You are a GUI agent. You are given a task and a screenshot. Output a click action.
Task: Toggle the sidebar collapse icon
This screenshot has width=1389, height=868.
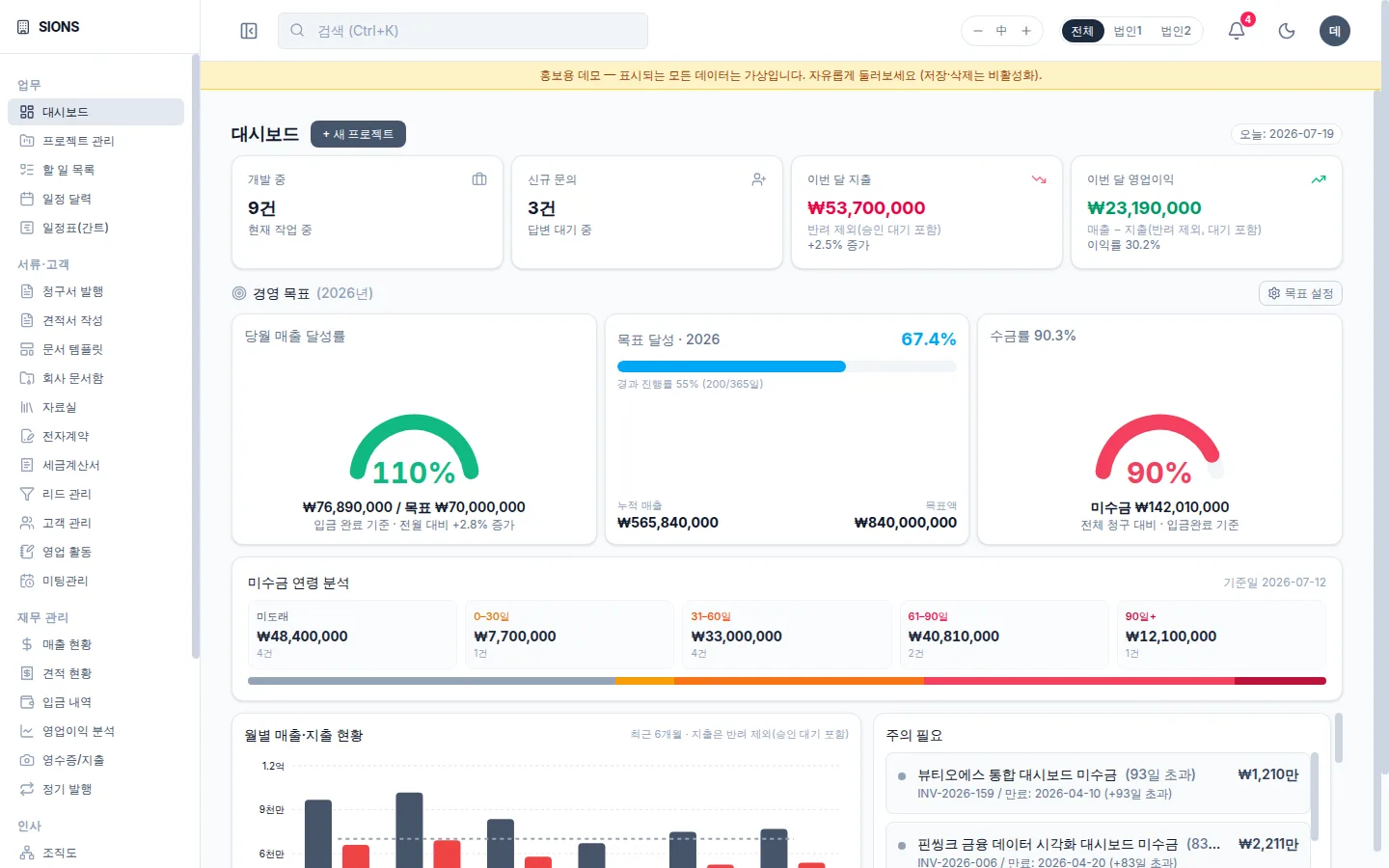pyautogui.click(x=249, y=31)
